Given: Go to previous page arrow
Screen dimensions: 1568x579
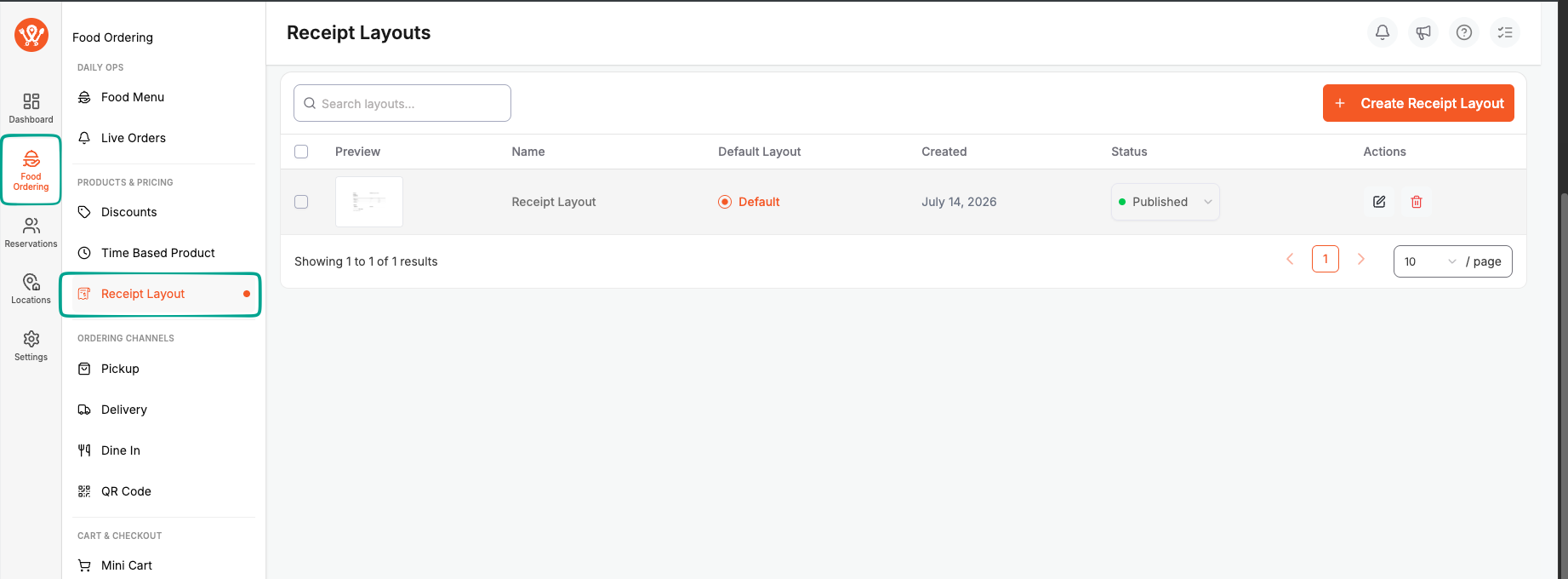Looking at the screenshot, I should 1290,259.
